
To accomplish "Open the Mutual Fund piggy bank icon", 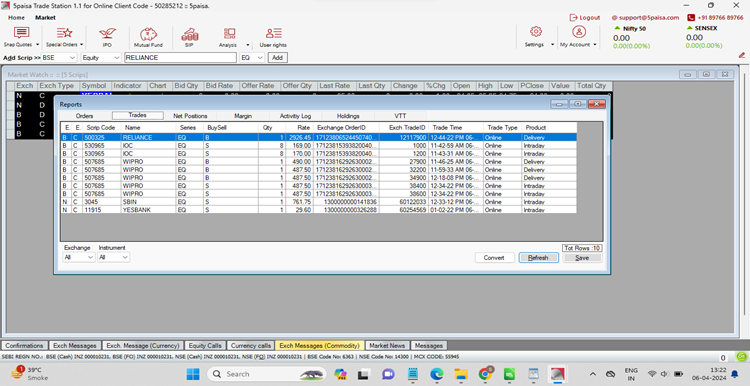I will point(148,34).
